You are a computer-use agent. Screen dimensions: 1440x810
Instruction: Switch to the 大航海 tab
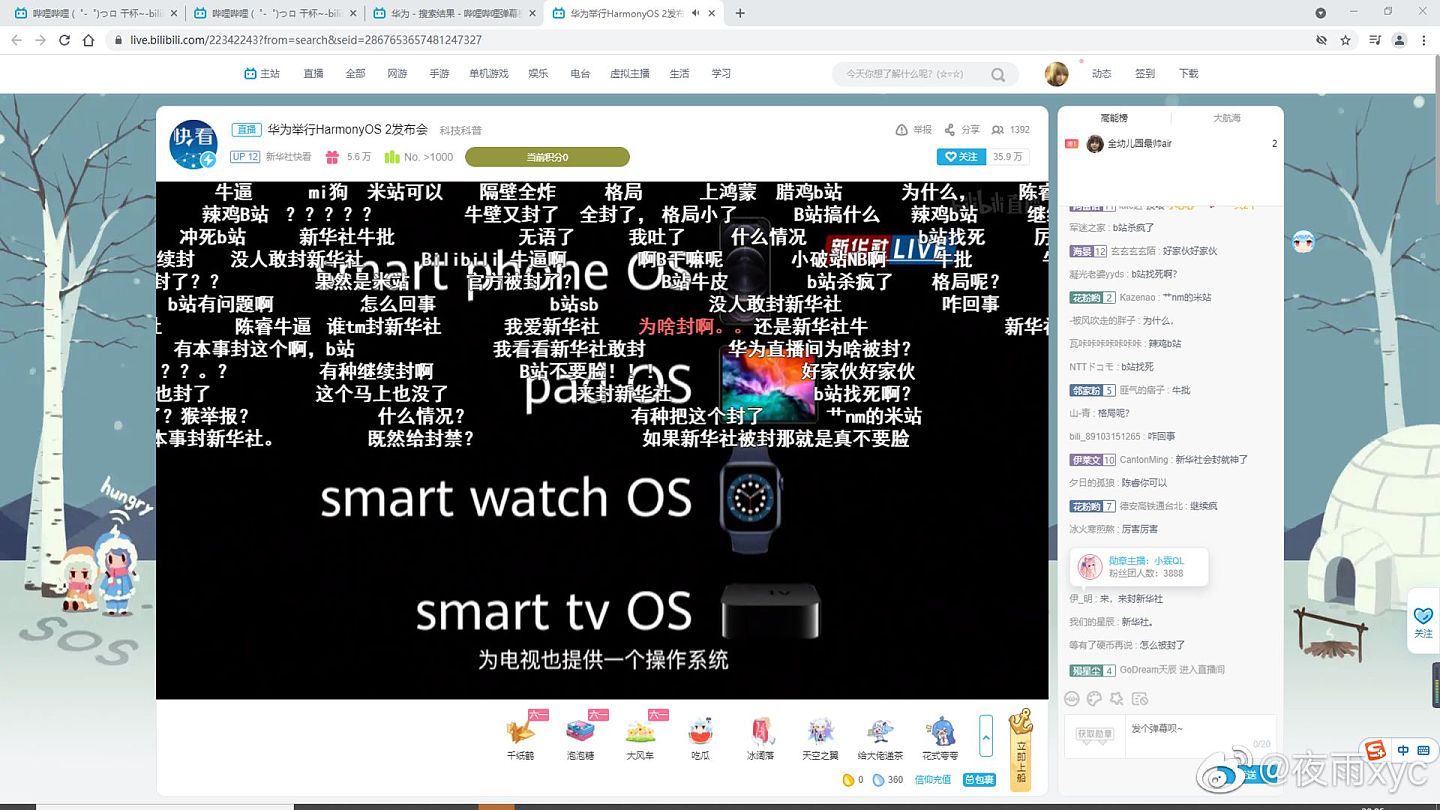[1227, 118]
